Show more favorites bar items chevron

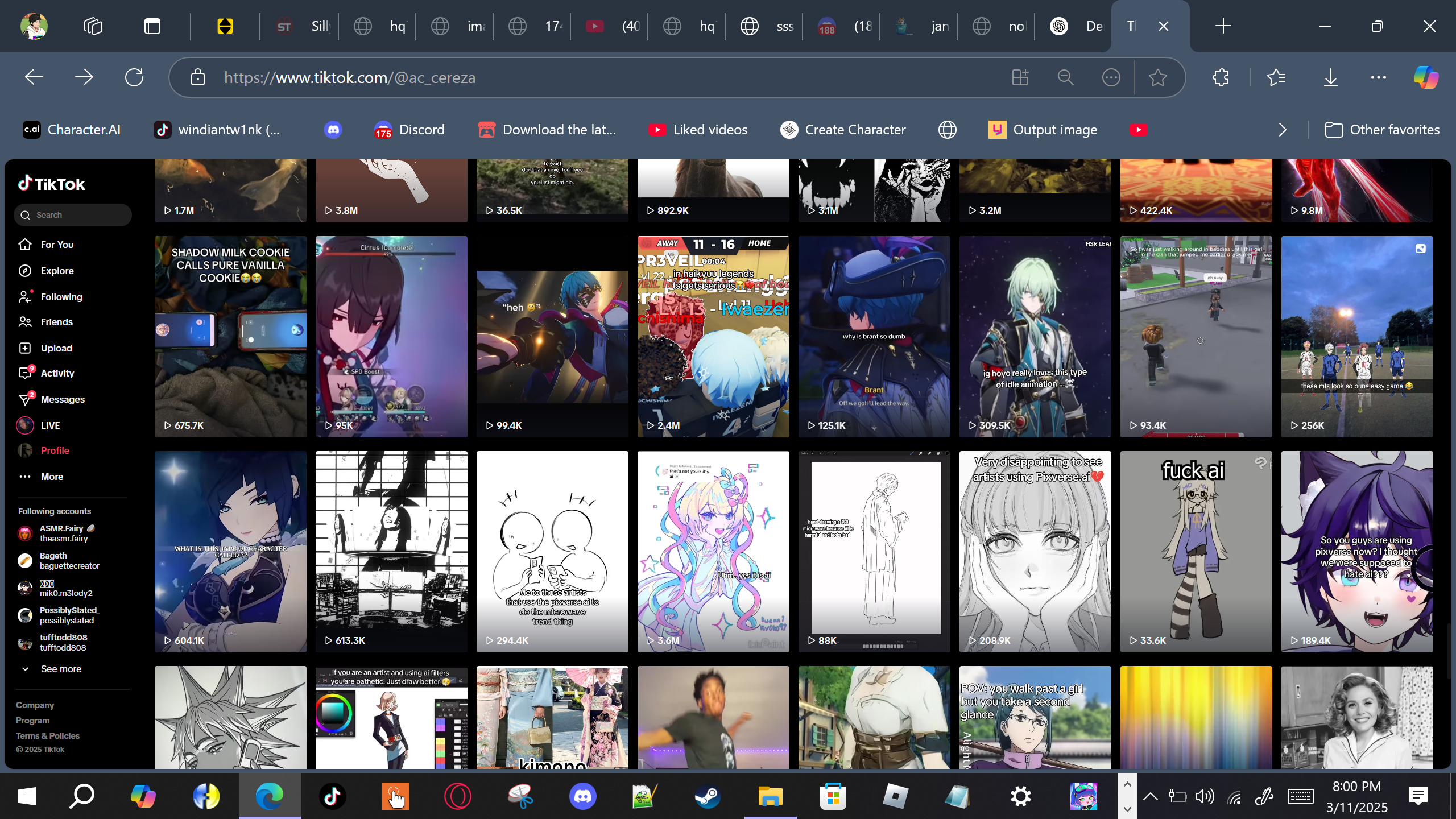click(x=1283, y=130)
